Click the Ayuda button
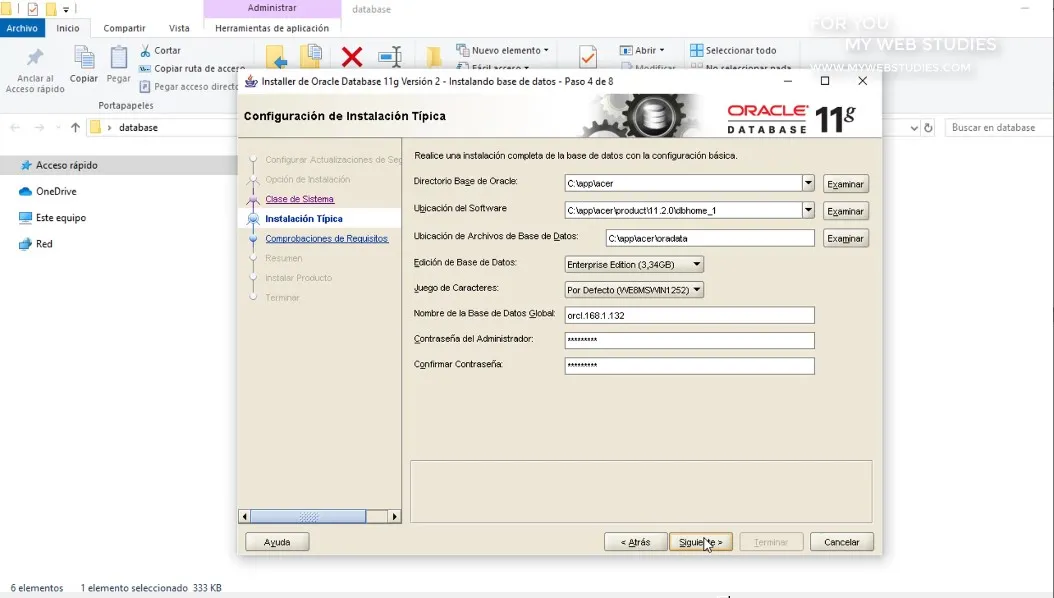 [x=277, y=542]
